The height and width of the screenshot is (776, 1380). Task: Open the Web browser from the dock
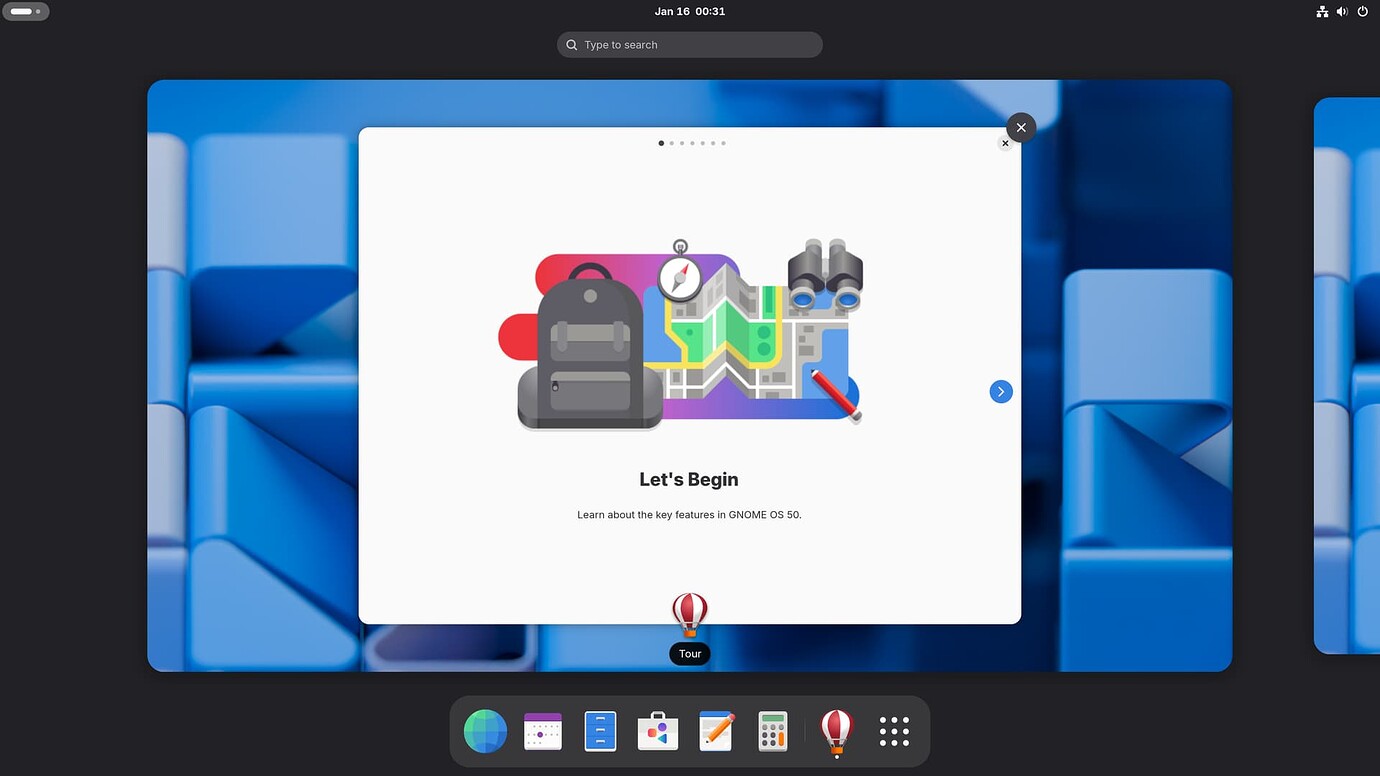point(485,732)
